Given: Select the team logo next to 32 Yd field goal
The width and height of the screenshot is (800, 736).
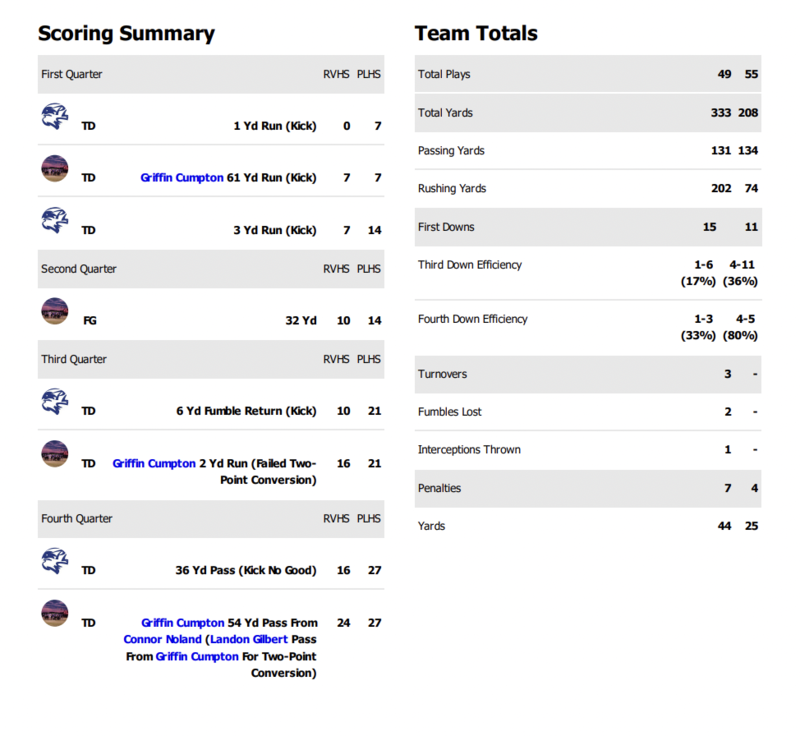Looking at the screenshot, I should [54, 310].
